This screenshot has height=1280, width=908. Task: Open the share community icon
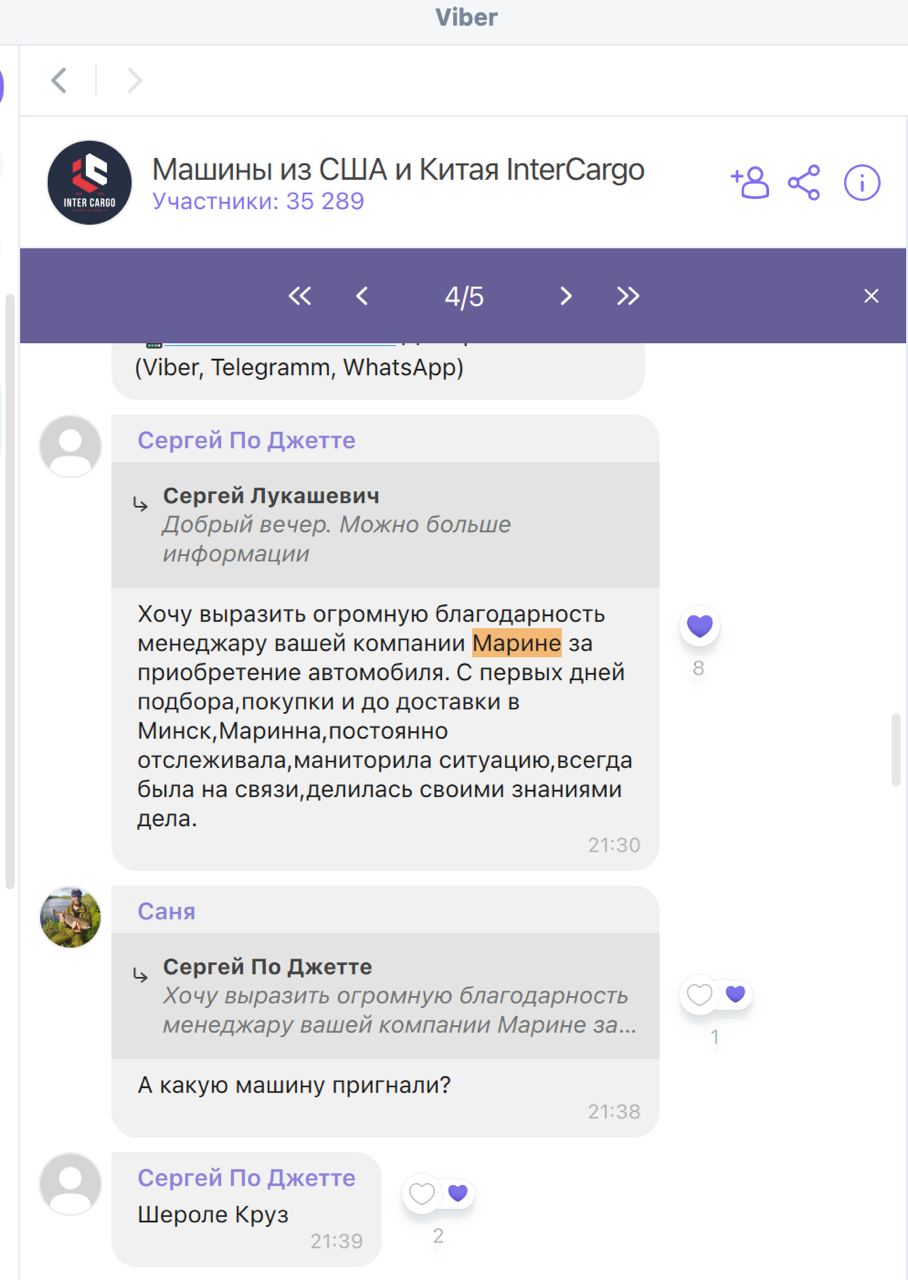coord(804,183)
